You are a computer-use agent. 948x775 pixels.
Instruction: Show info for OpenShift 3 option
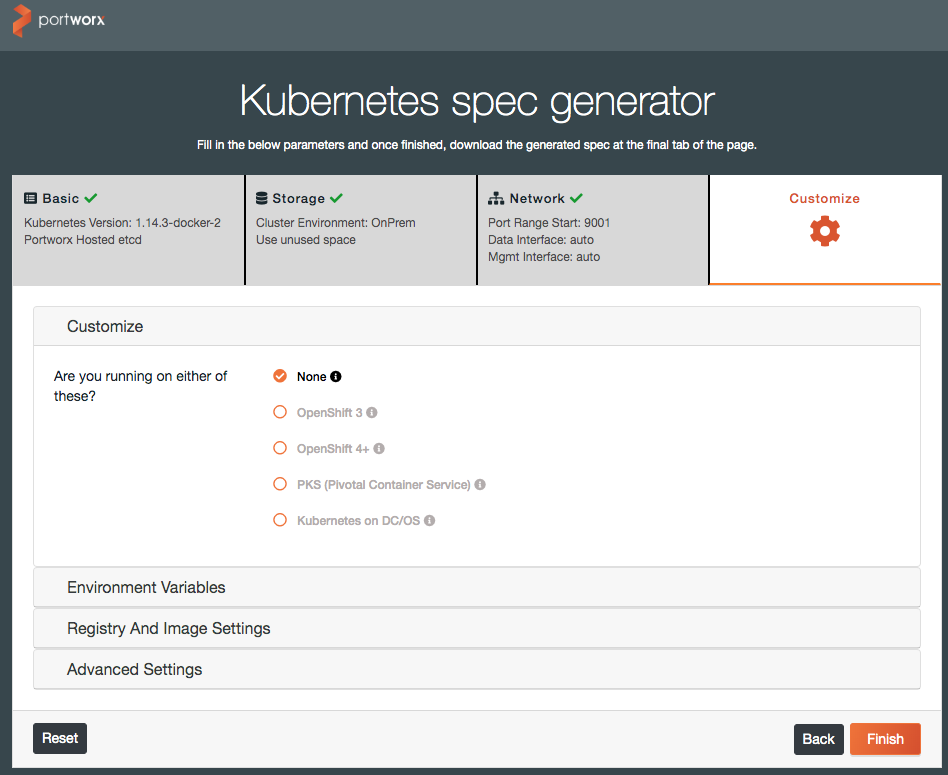click(x=372, y=412)
